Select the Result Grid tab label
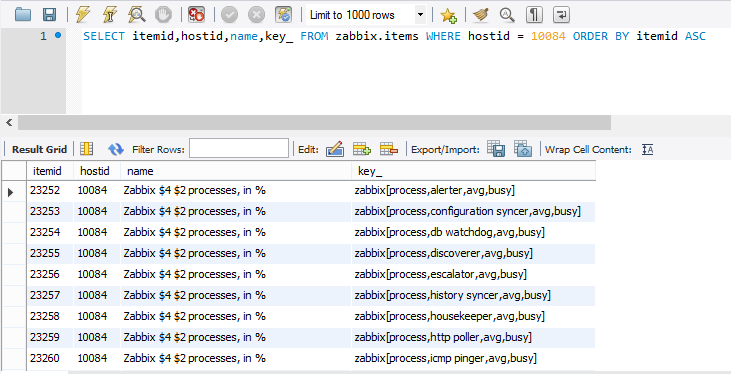Screen dimensions: 731x374 click(x=39, y=149)
